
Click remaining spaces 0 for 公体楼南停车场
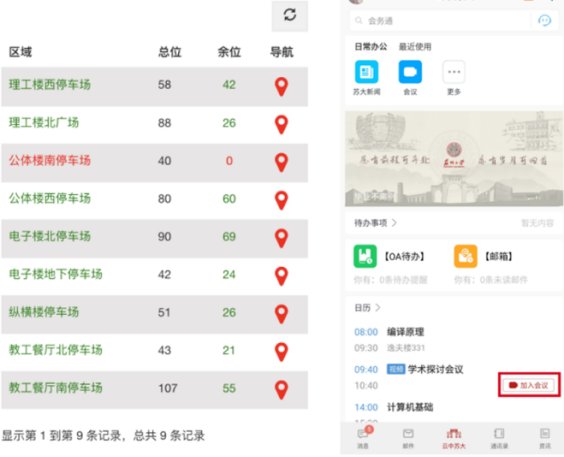pyautogui.click(x=229, y=161)
